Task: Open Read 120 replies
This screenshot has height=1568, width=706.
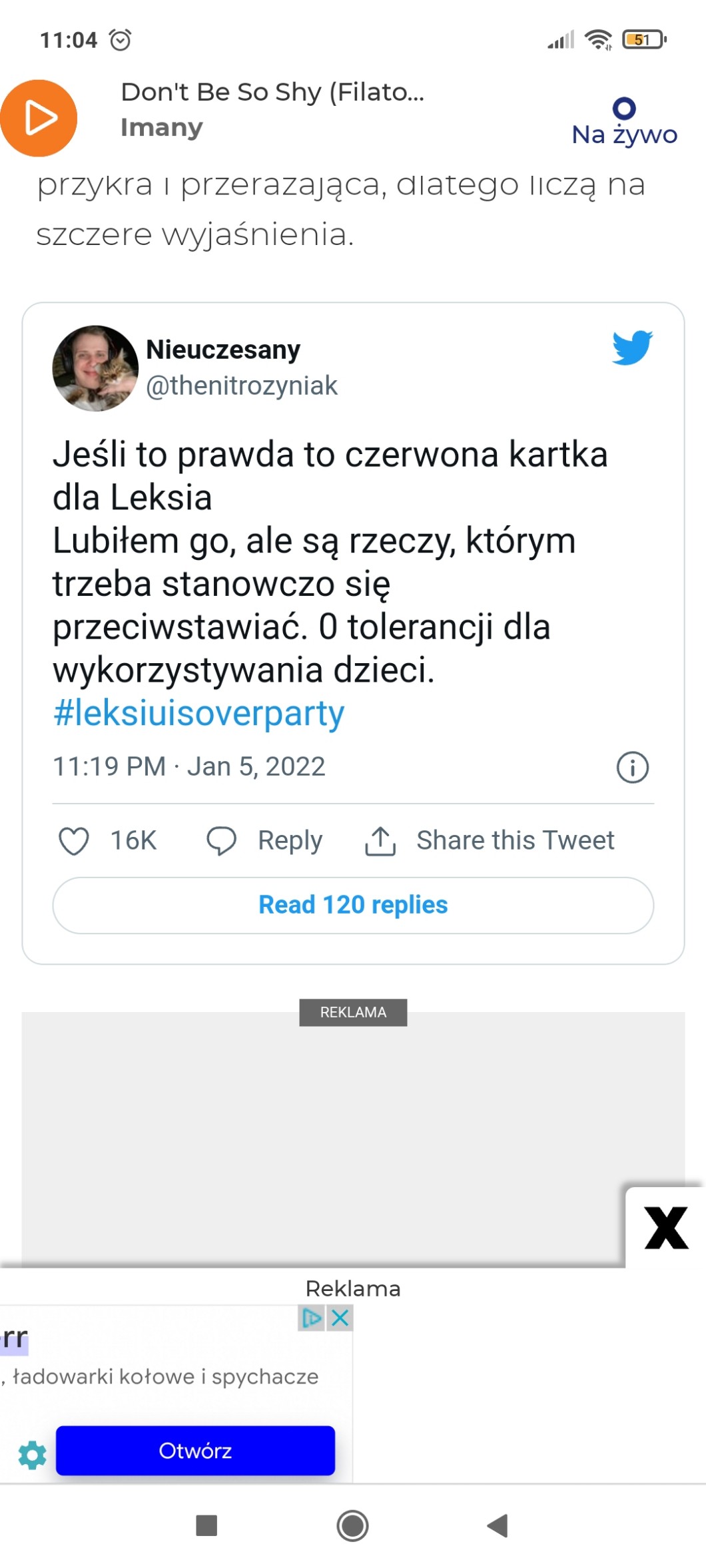Action: (353, 905)
